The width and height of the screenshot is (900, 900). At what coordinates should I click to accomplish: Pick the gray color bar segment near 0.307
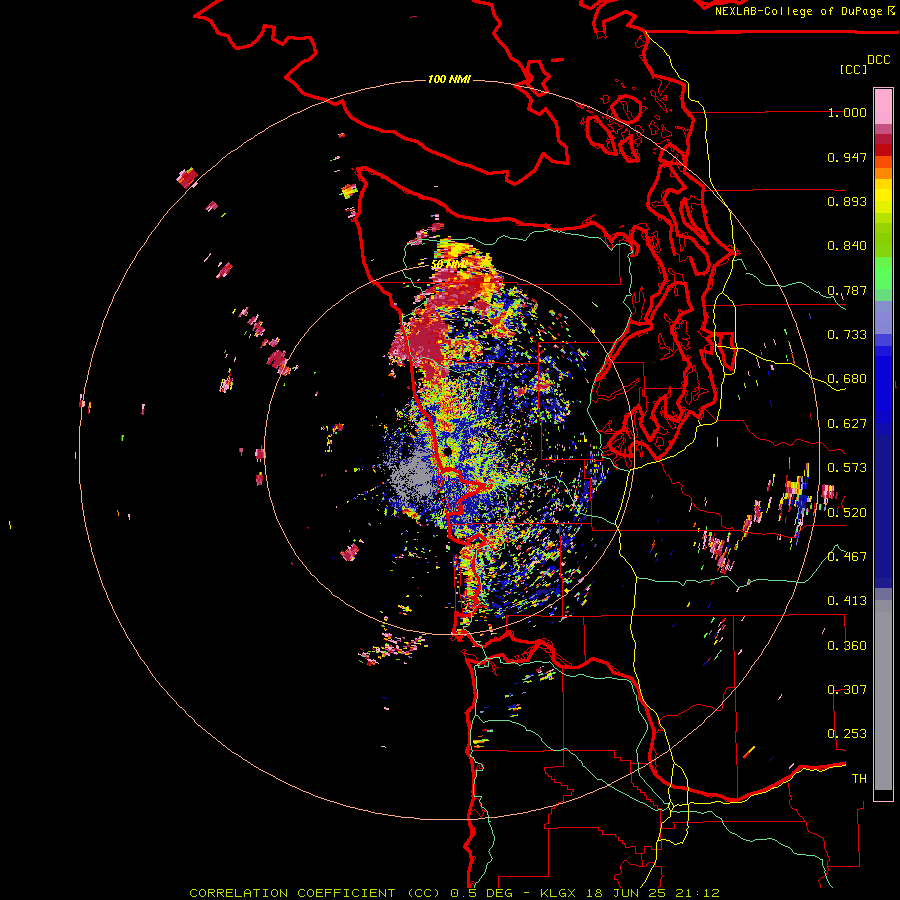(x=883, y=695)
